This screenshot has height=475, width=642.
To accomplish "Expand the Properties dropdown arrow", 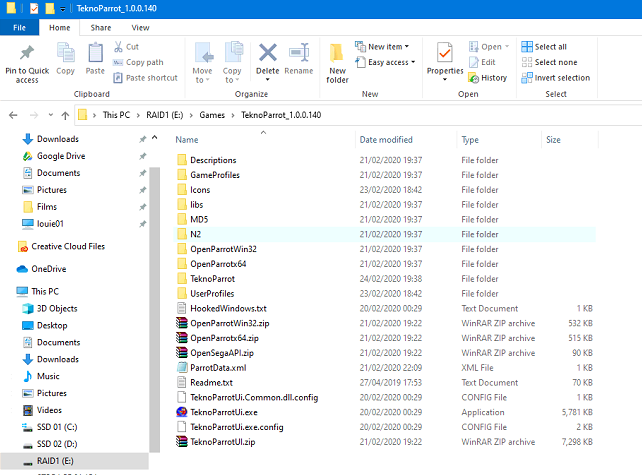I will (445, 79).
